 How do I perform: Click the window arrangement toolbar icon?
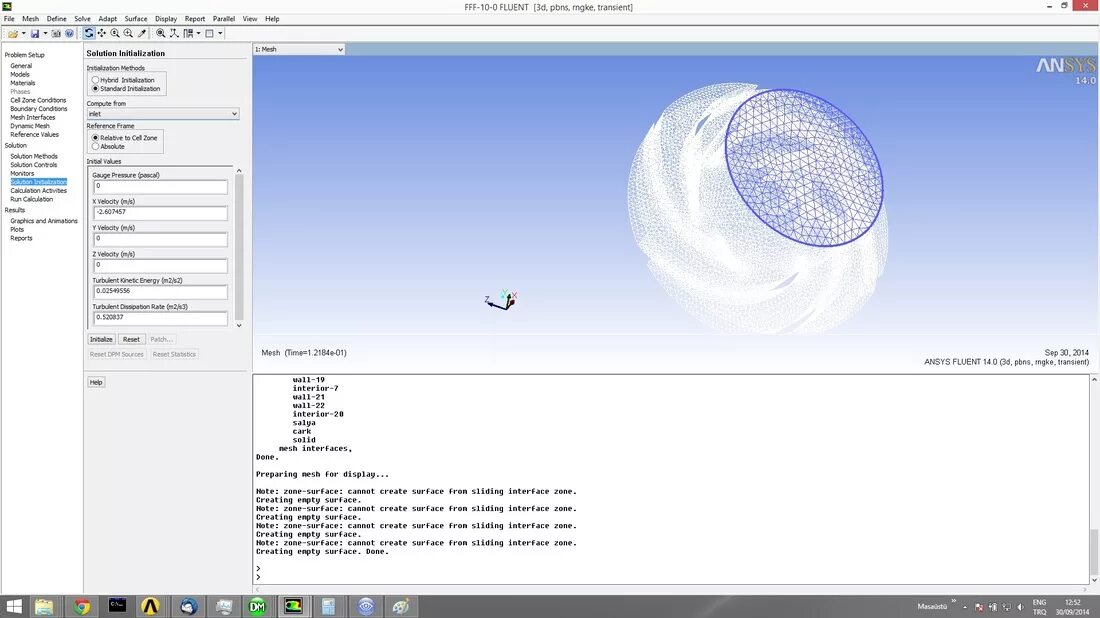pos(188,33)
